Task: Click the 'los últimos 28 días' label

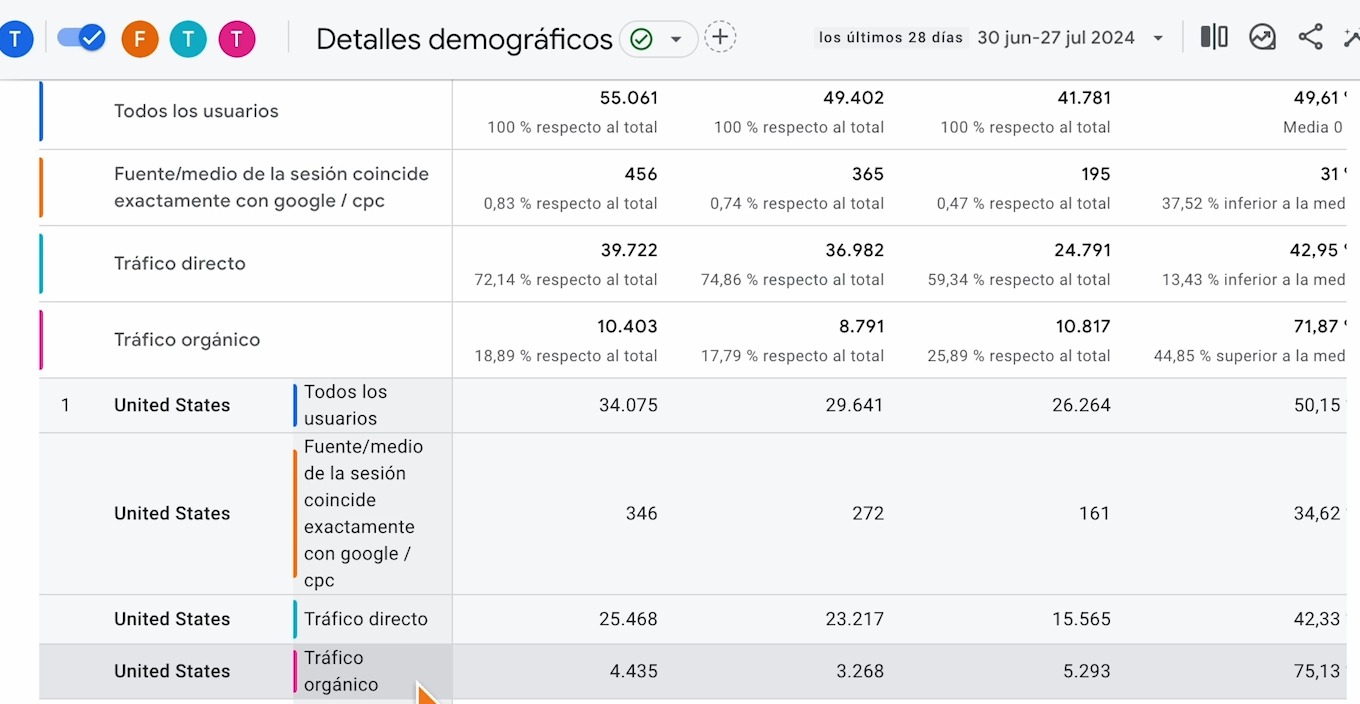Action: tap(891, 38)
